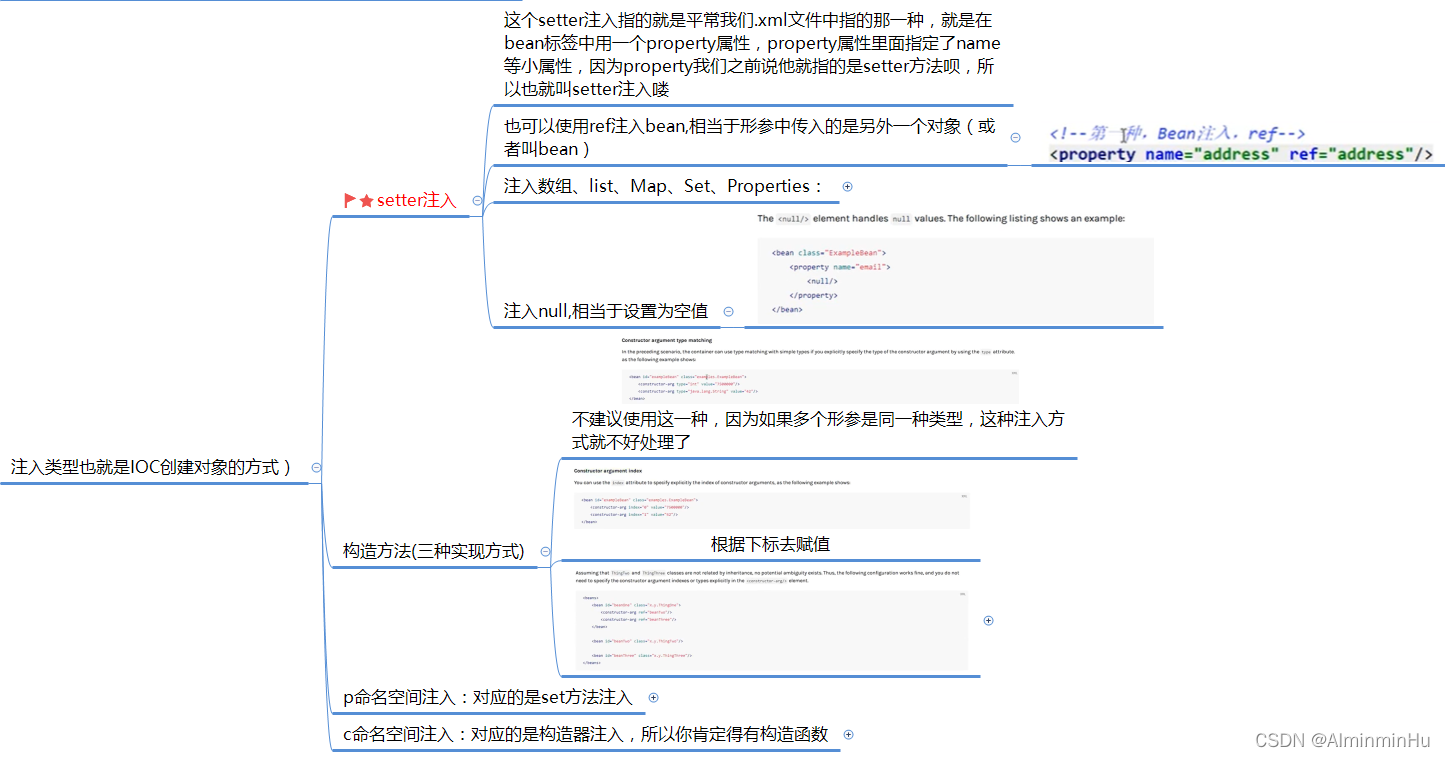1445x757 pixels.
Task: Select the 根据下标去赋值 node
Action: 770,544
